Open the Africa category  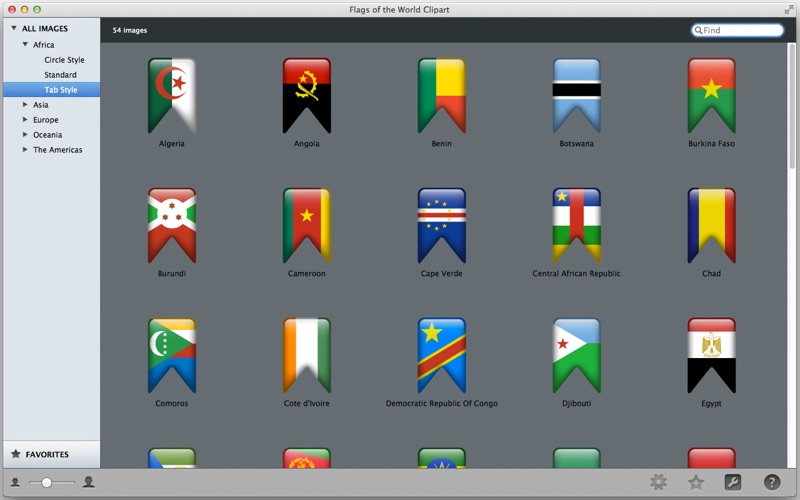point(43,45)
